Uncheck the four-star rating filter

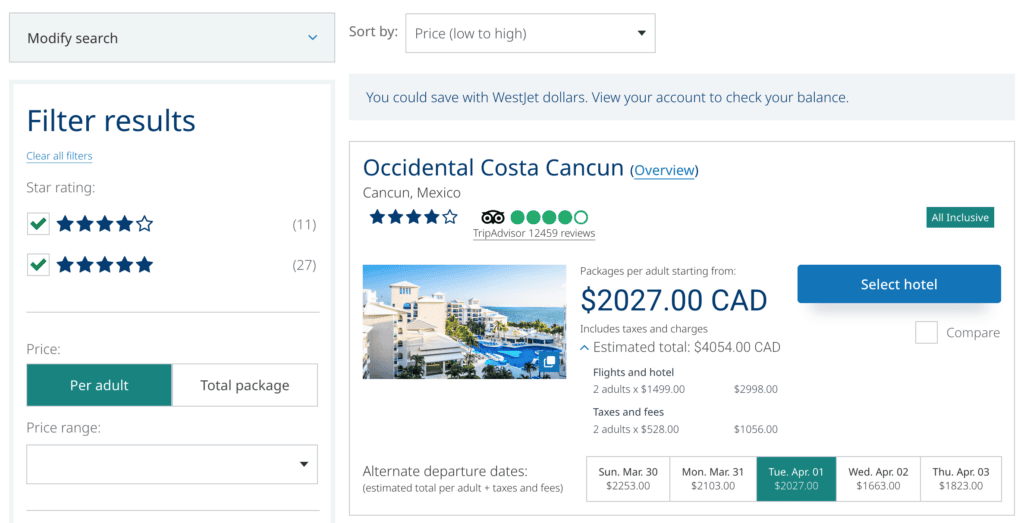pos(38,224)
